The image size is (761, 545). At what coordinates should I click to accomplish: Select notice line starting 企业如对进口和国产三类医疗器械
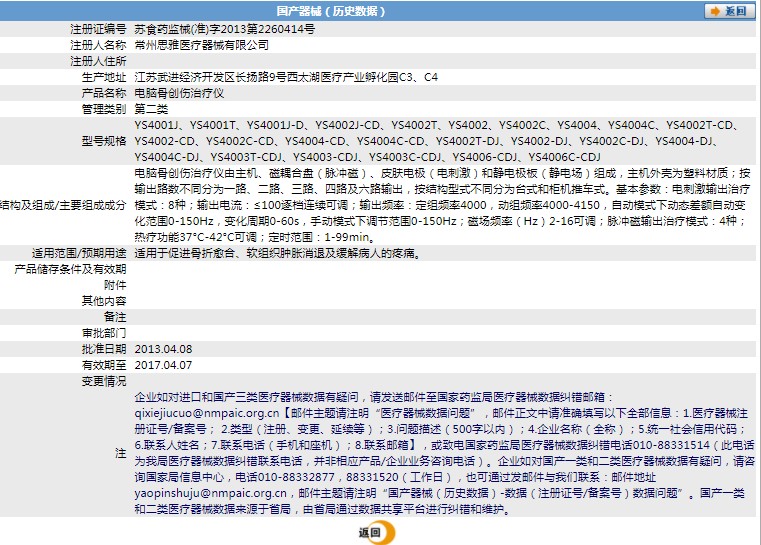tap(374, 397)
